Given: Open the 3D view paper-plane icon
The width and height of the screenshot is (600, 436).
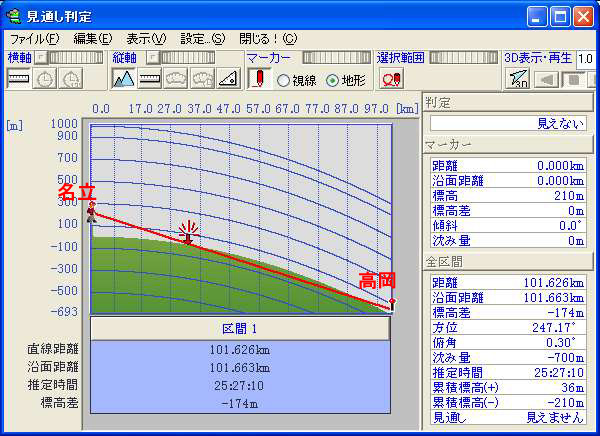Looking at the screenshot, I should 518,79.
